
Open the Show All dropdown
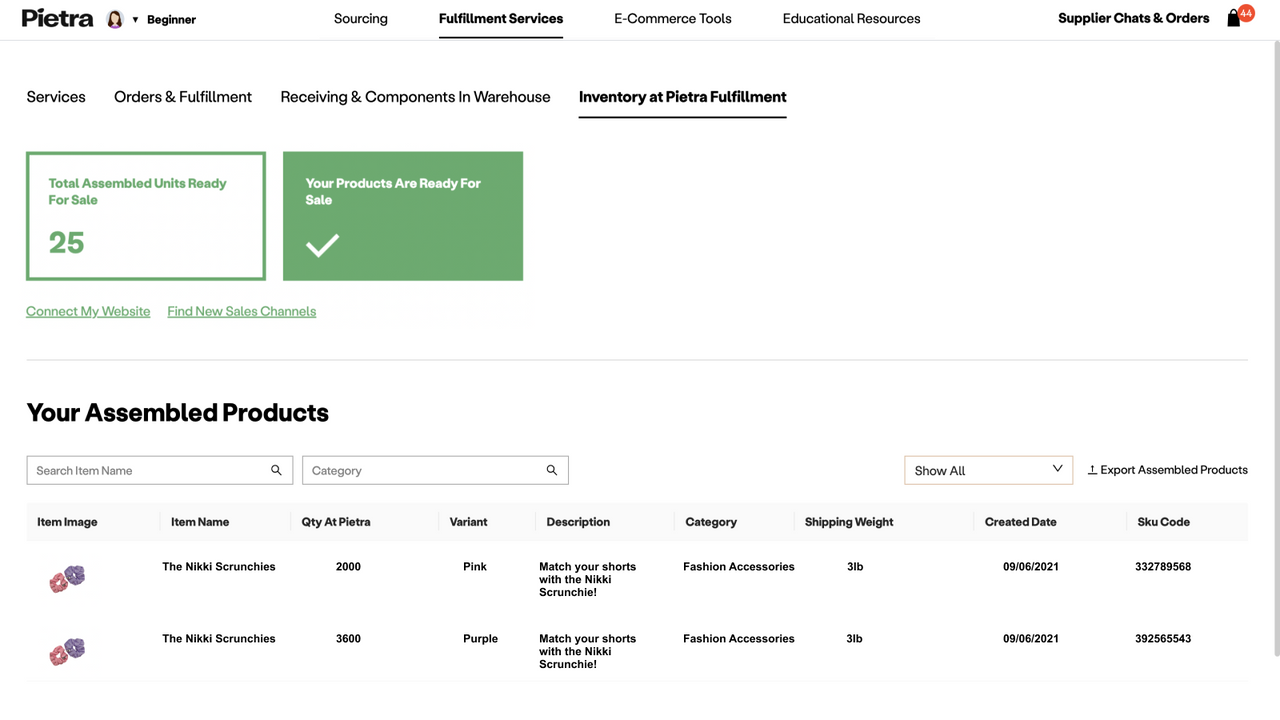click(988, 470)
